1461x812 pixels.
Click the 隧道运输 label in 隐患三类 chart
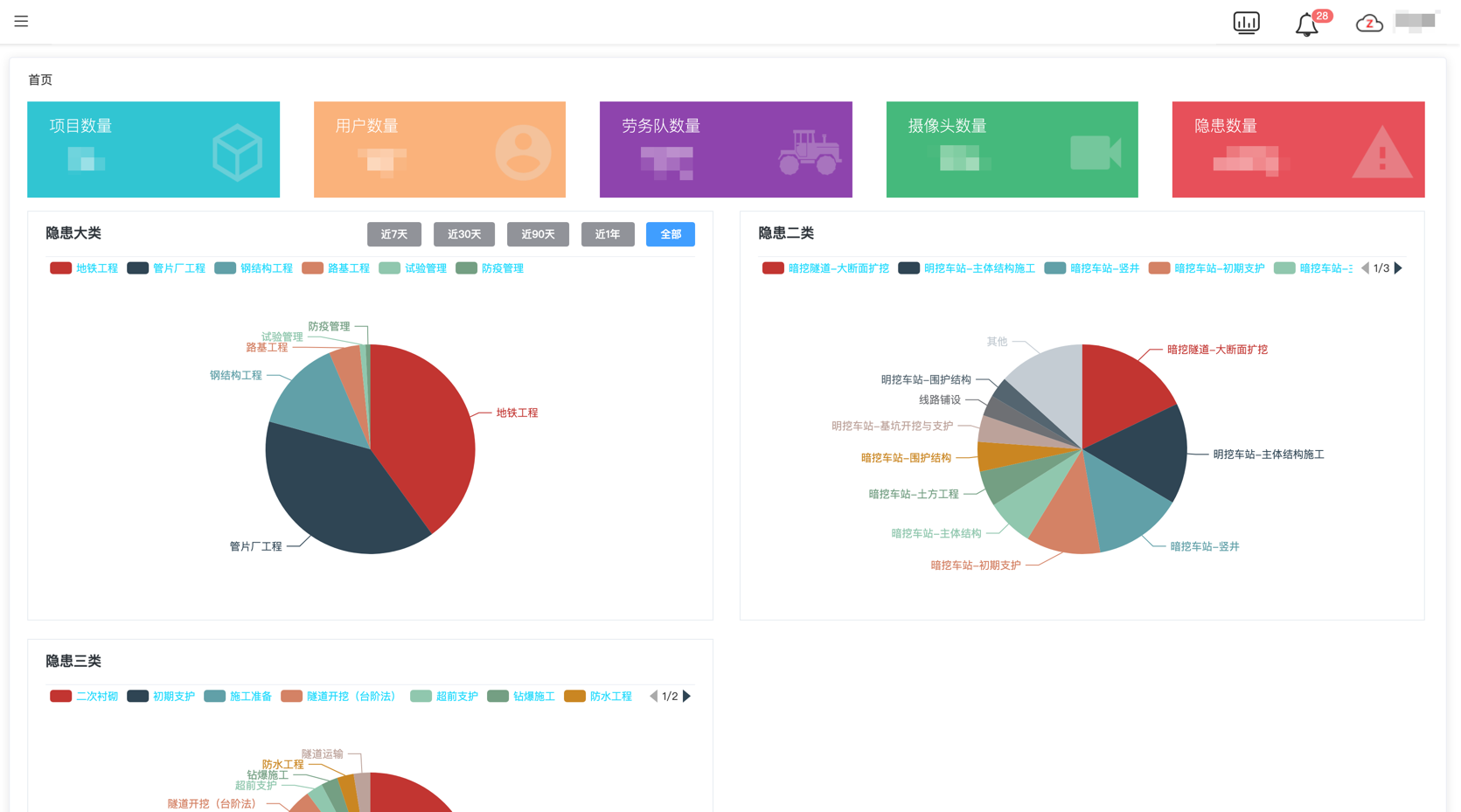323,754
